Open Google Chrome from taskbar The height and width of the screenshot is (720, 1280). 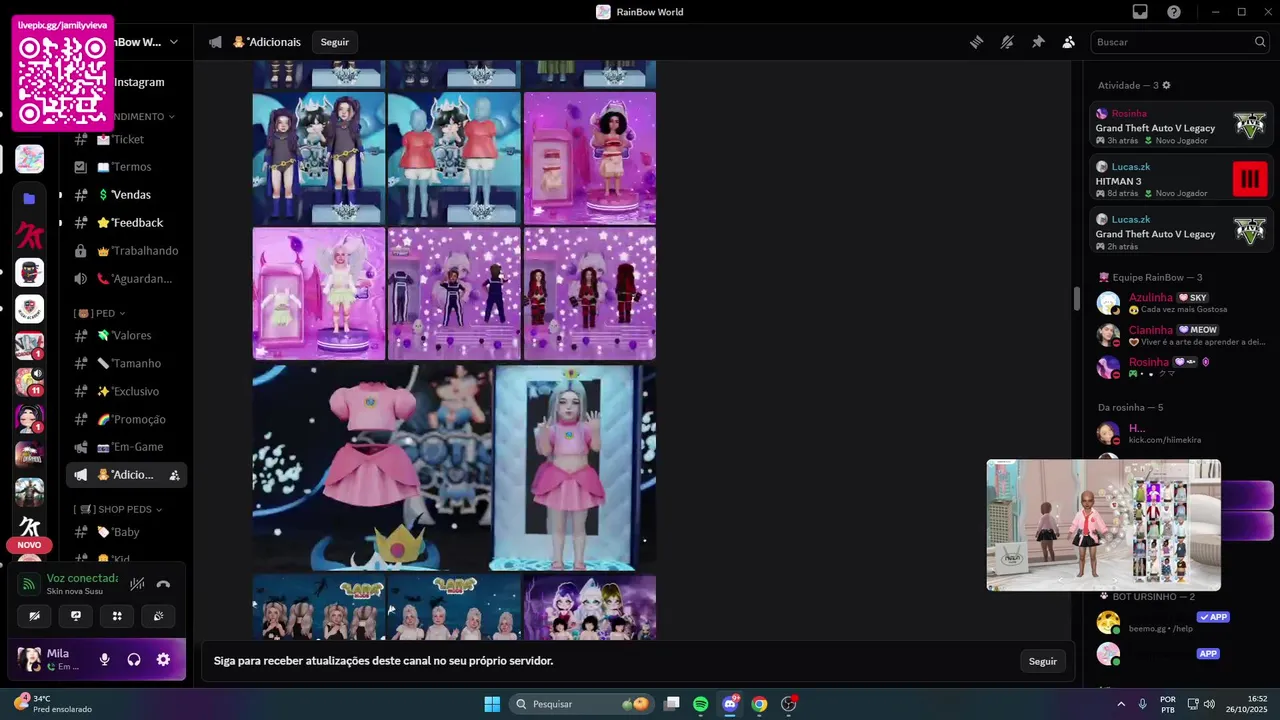[x=759, y=704]
